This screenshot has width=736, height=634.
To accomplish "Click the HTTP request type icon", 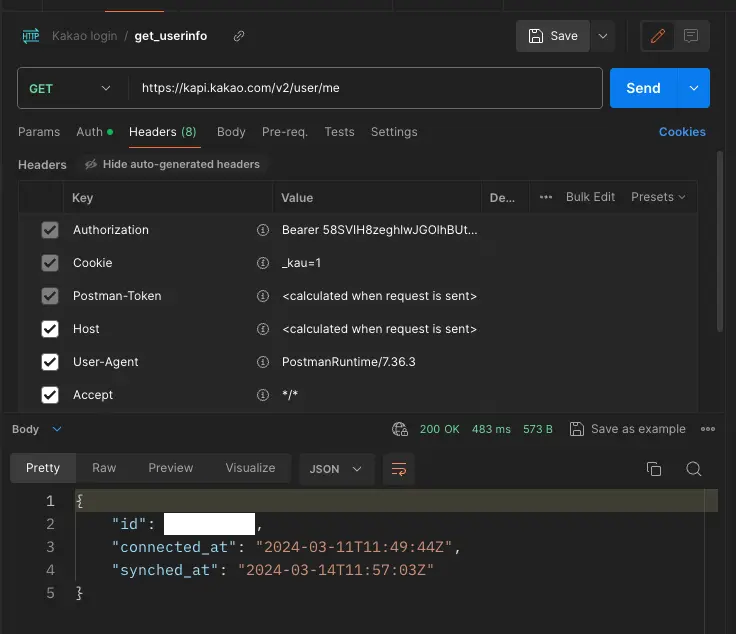I will pos(31,36).
